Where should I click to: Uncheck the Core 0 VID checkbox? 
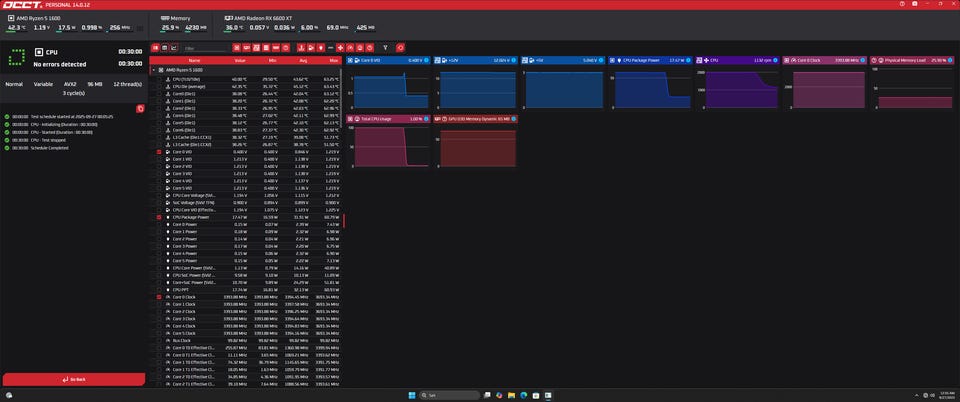(x=159, y=152)
